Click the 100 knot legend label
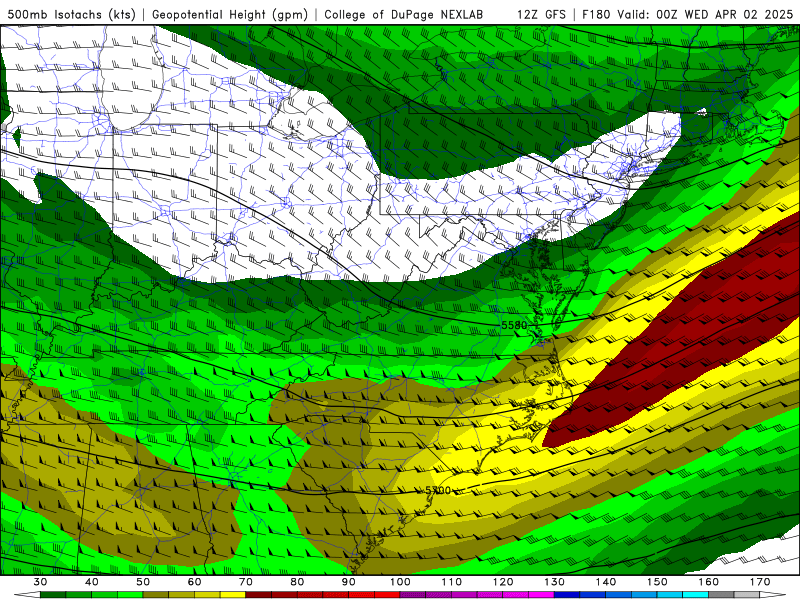The image size is (800, 600). coord(400,582)
